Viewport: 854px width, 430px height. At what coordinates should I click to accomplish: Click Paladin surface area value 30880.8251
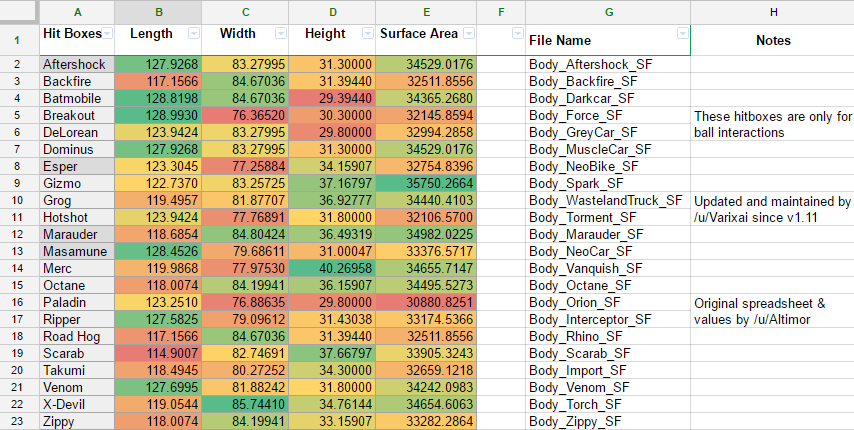pyautogui.click(x=426, y=302)
